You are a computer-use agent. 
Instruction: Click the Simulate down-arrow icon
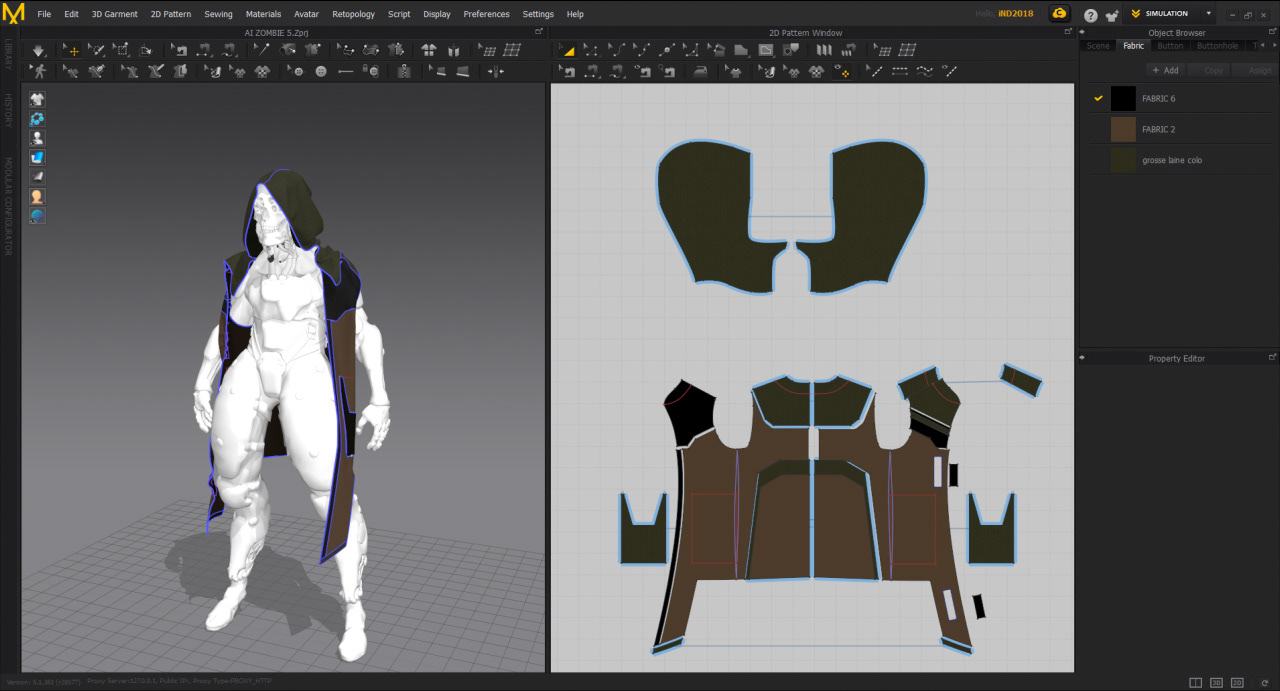click(x=38, y=50)
